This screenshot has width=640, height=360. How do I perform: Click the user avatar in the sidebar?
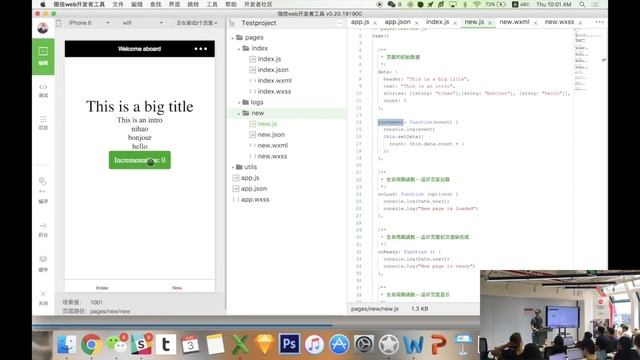pyautogui.click(x=43, y=28)
